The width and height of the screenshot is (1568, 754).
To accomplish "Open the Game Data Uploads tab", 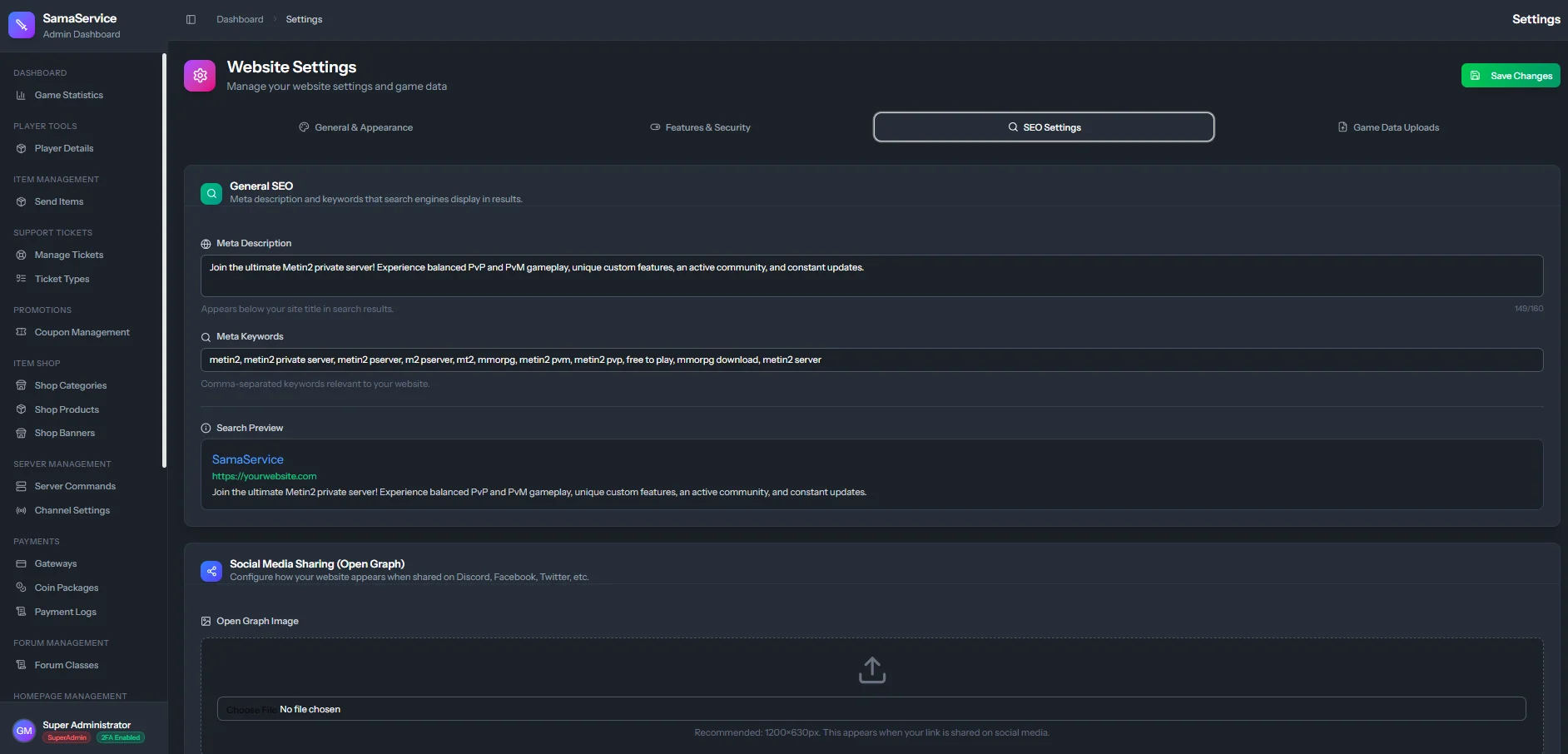I will click(1388, 127).
